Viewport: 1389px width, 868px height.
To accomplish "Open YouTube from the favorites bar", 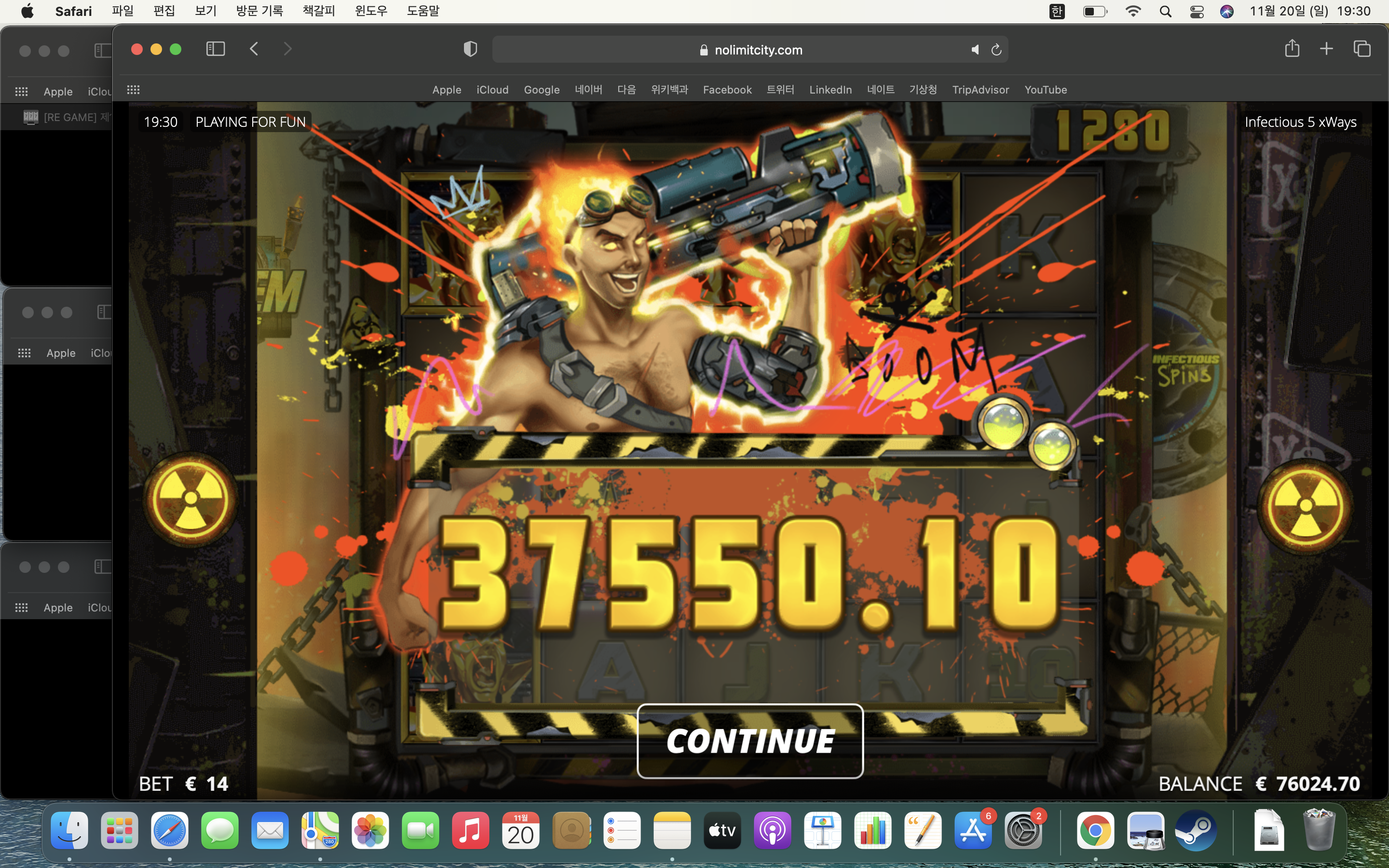I will (1045, 90).
